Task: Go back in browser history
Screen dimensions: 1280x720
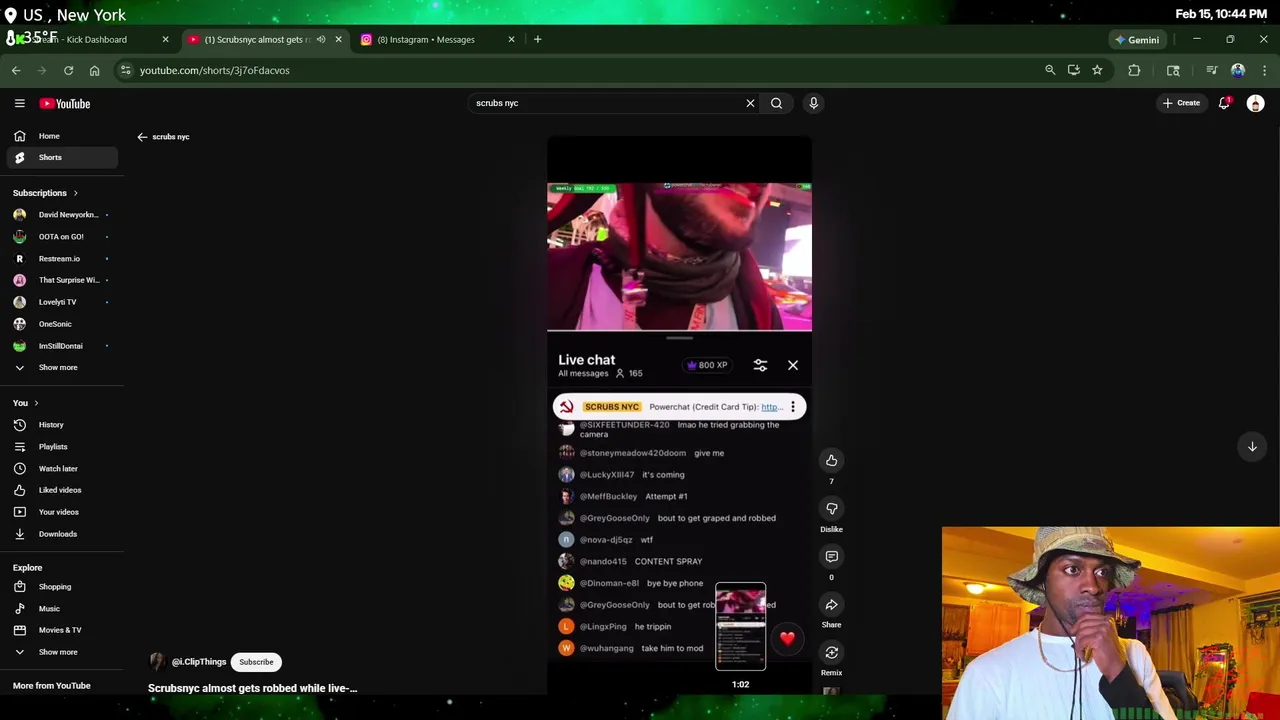Action: point(16,70)
